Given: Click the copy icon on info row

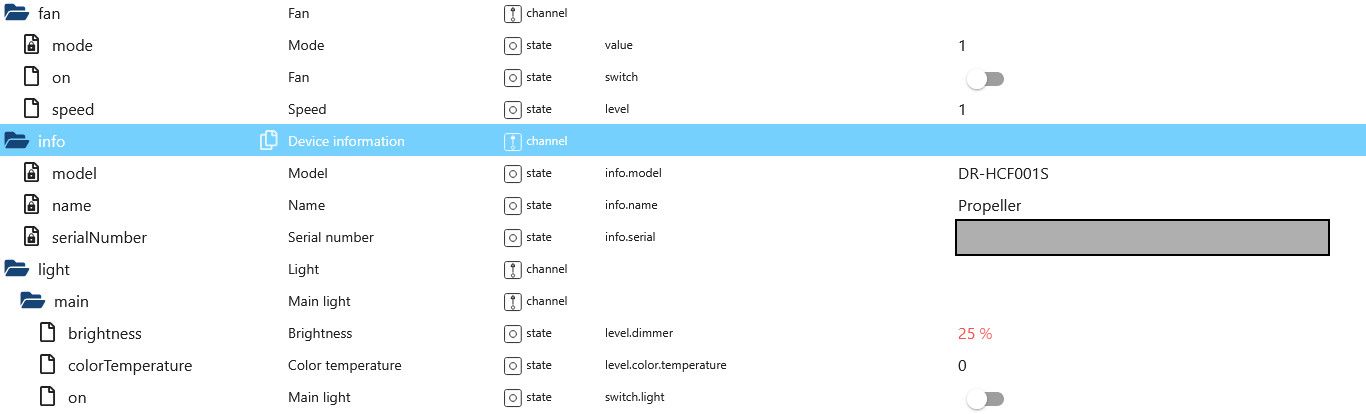Looking at the screenshot, I should (x=268, y=141).
